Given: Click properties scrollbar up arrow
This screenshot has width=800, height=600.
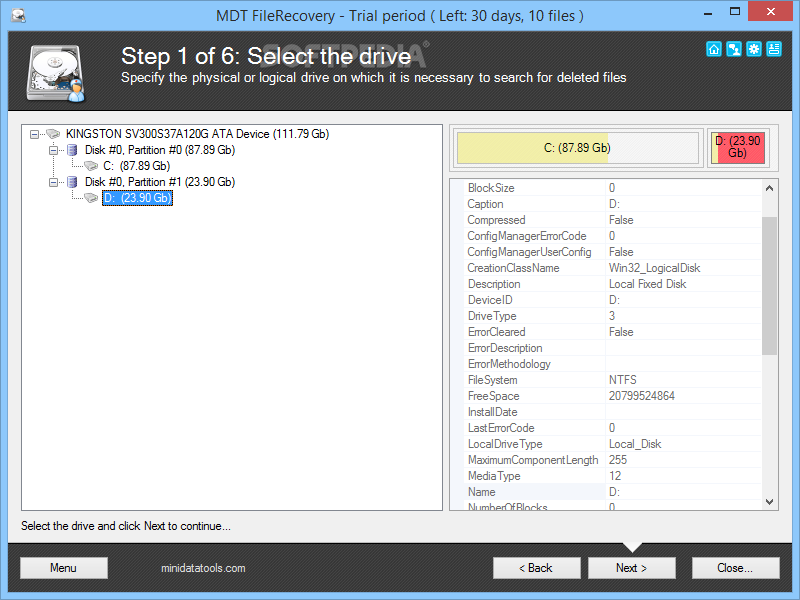Looking at the screenshot, I should click(x=769, y=188).
